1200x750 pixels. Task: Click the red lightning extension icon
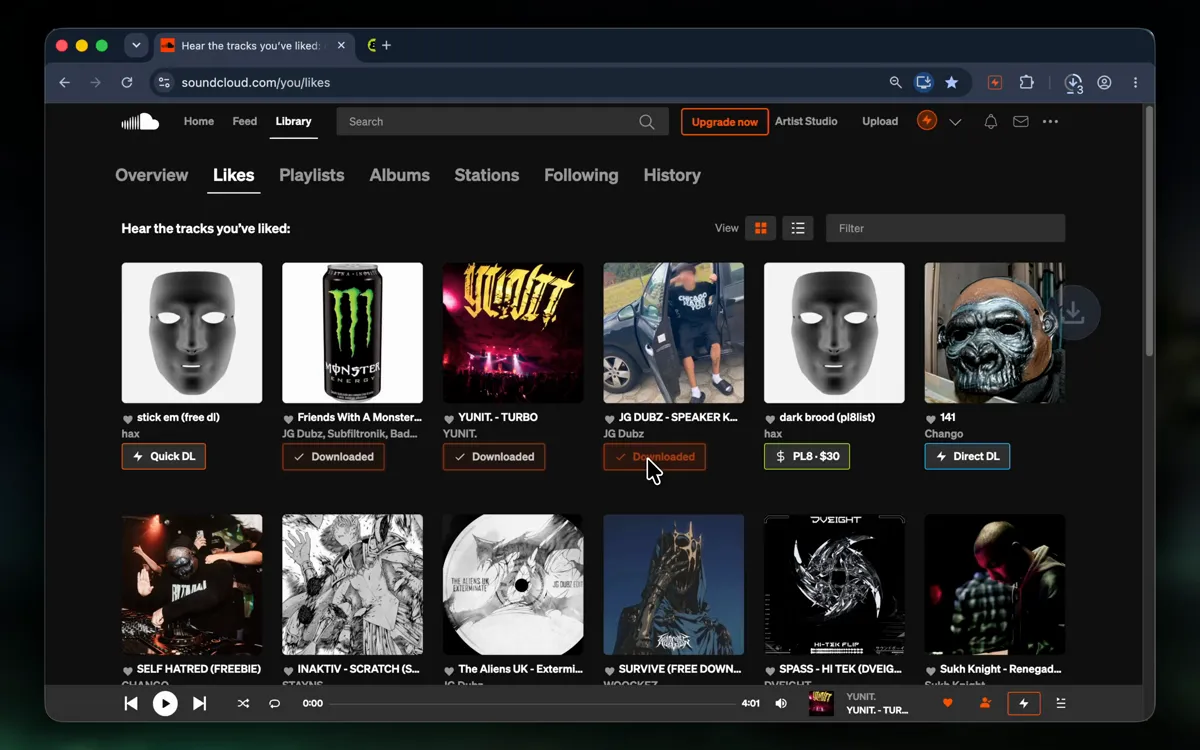point(995,83)
